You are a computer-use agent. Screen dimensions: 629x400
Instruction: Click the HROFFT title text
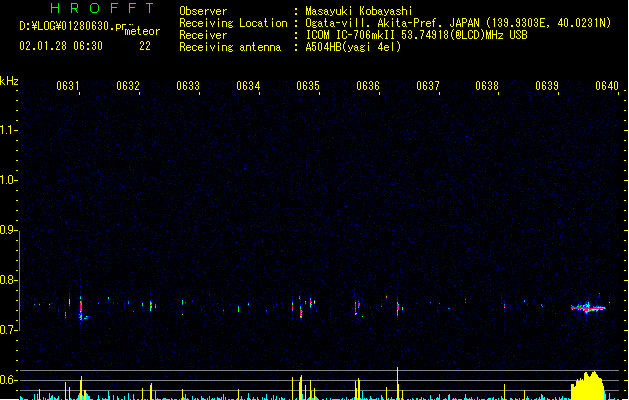point(103,8)
